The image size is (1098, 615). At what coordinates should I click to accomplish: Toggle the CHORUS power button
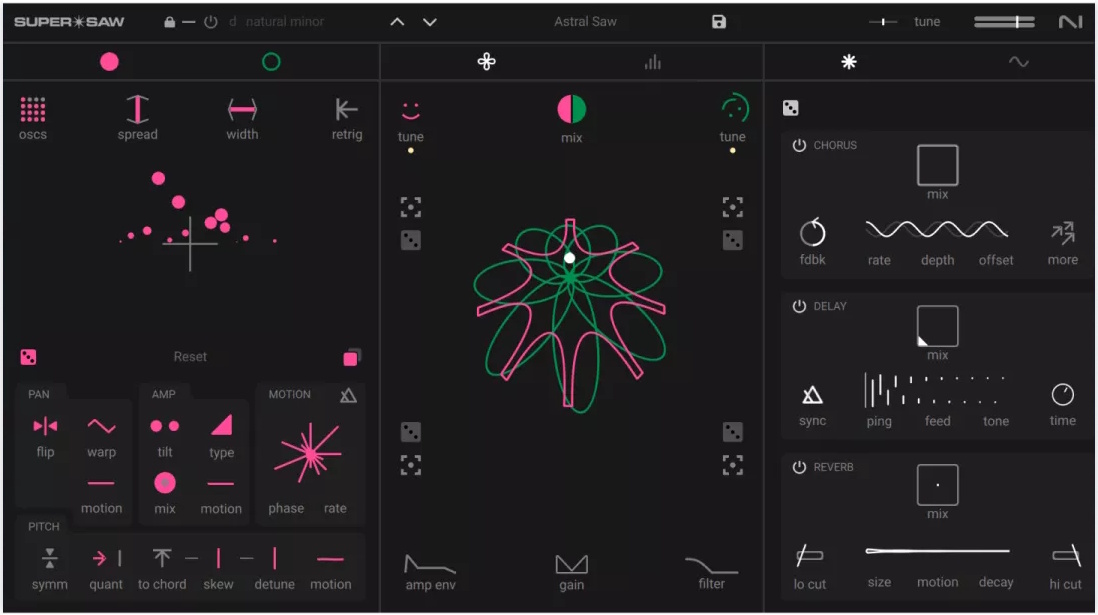[x=799, y=145]
